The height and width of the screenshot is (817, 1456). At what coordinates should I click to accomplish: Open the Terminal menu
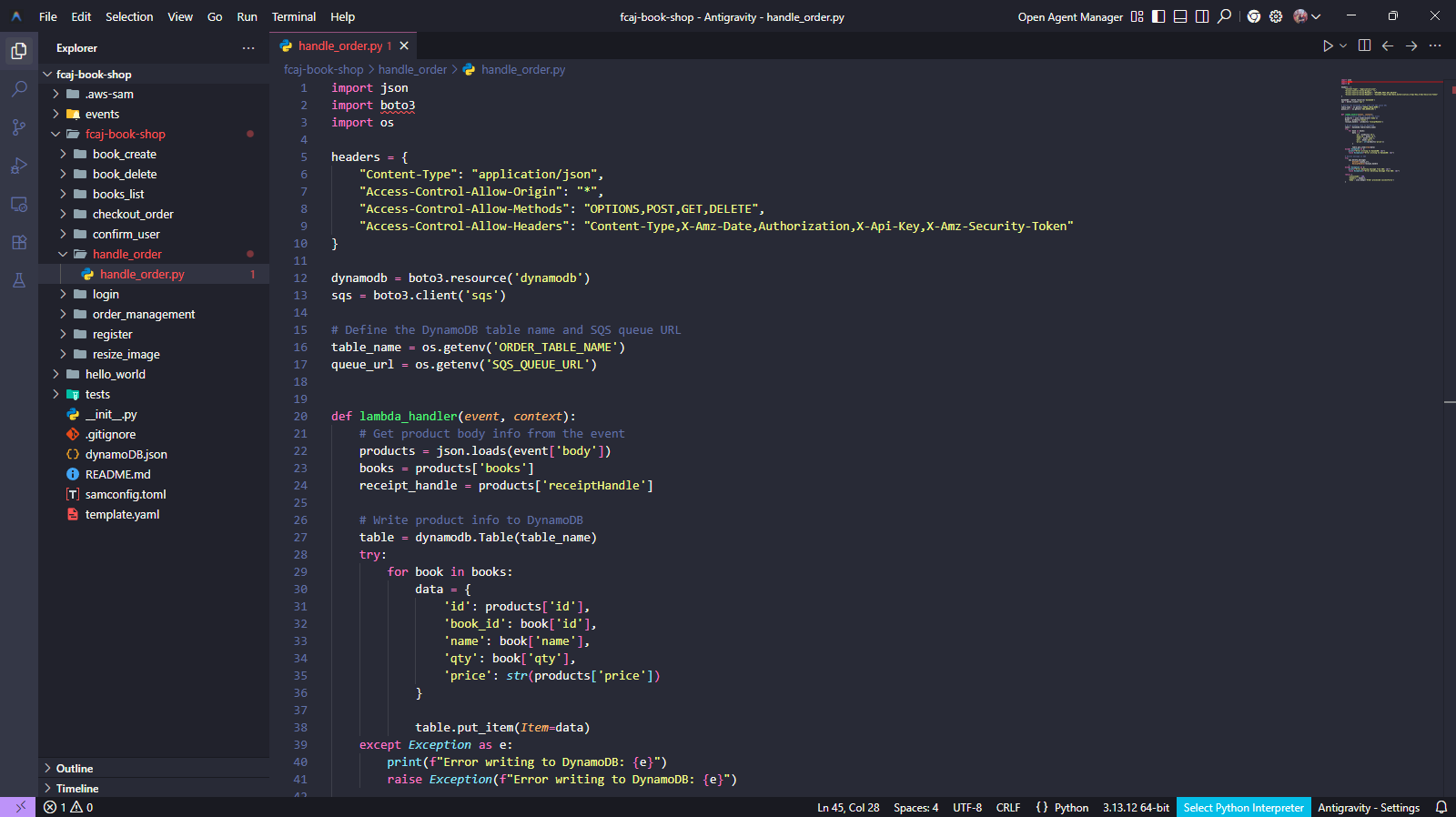pyautogui.click(x=294, y=16)
